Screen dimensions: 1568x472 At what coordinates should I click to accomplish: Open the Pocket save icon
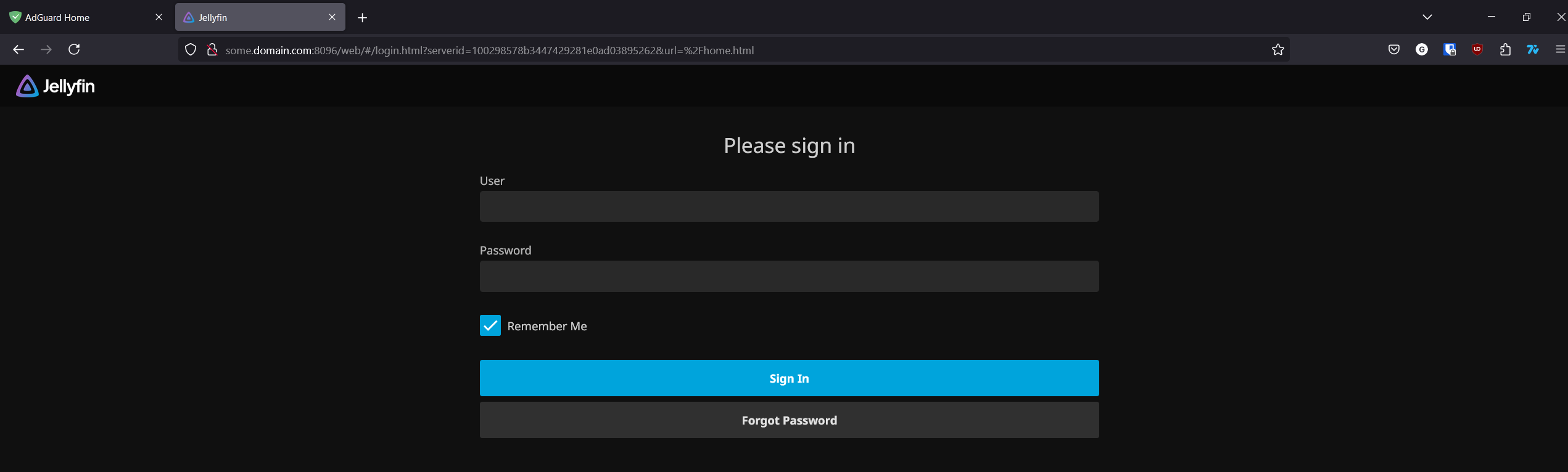click(x=1393, y=50)
